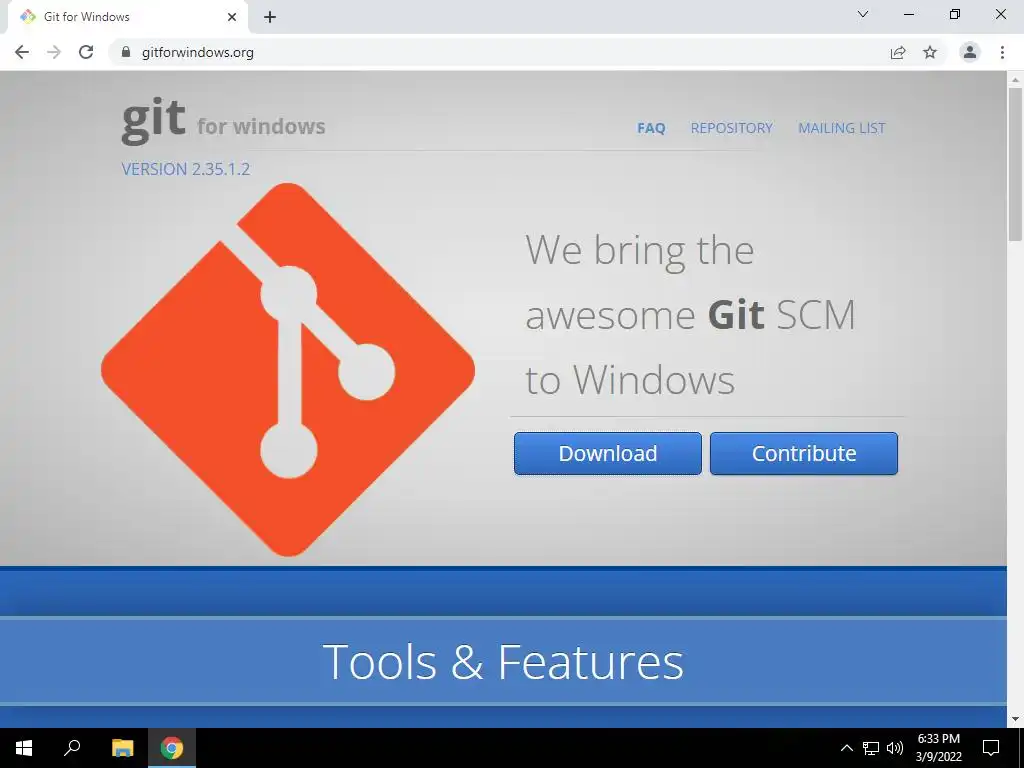Screen dimensions: 1024x768
Task: Minimize the Chrome window
Action: pyautogui.click(x=908, y=14)
